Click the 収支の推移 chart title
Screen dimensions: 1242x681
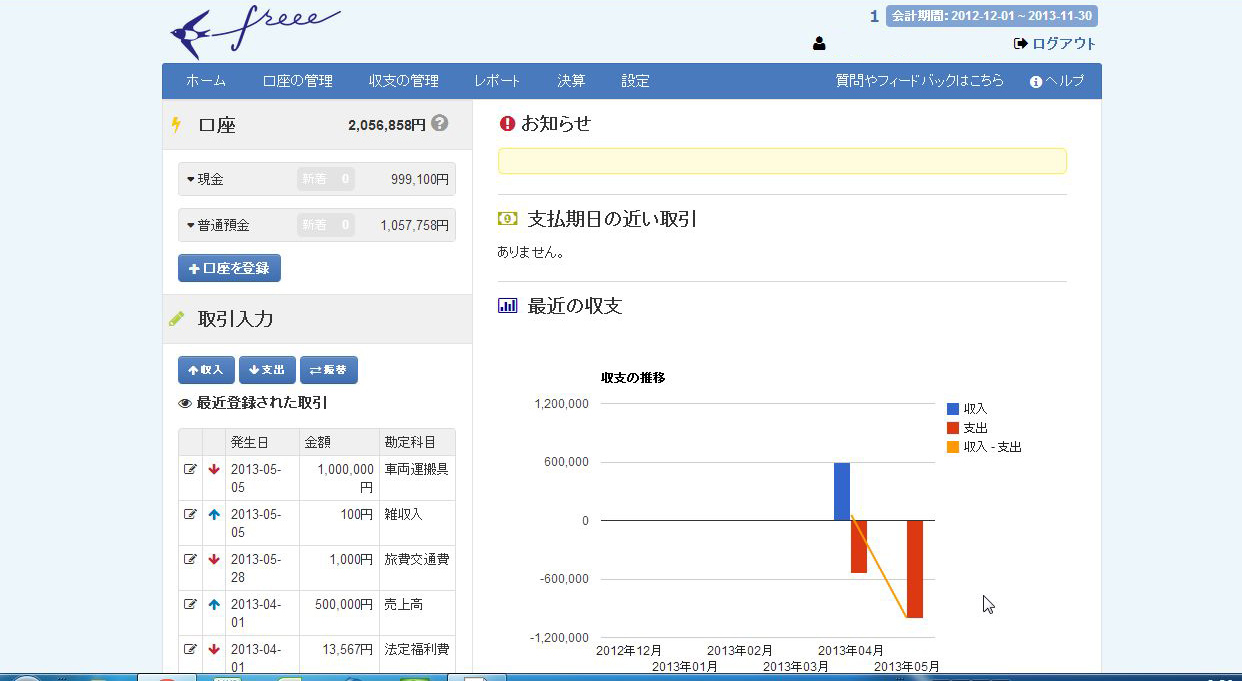(633, 377)
